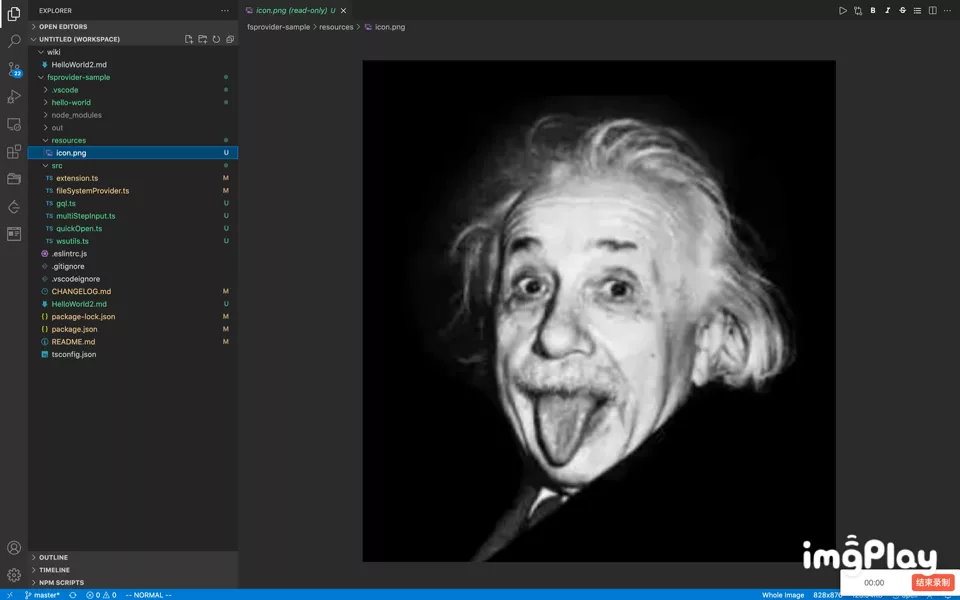Open multiStepInput.ts file
The image size is (960, 600).
[133, 216]
